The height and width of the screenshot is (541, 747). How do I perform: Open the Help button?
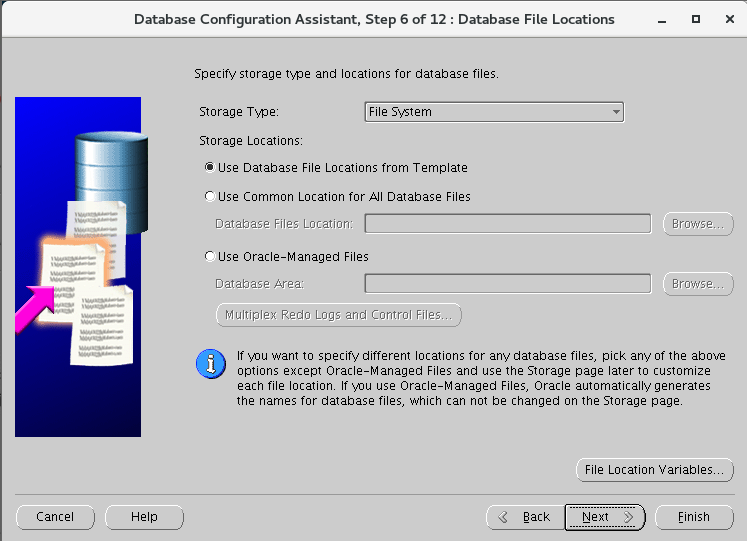point(144,517)
